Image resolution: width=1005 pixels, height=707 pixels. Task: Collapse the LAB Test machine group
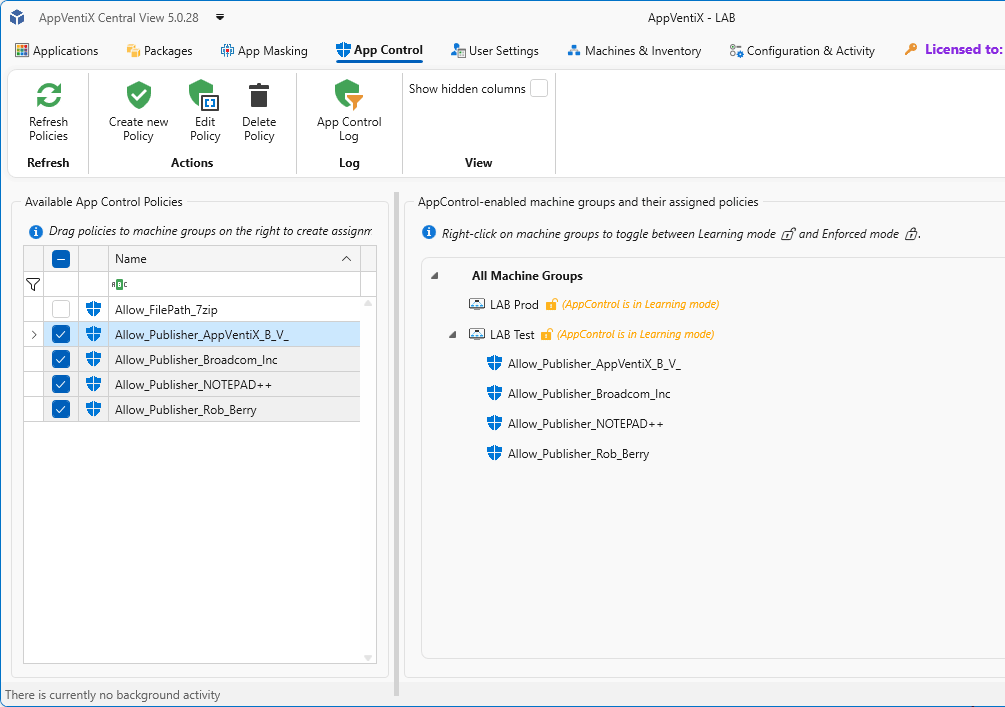click(x=452, y=334)
